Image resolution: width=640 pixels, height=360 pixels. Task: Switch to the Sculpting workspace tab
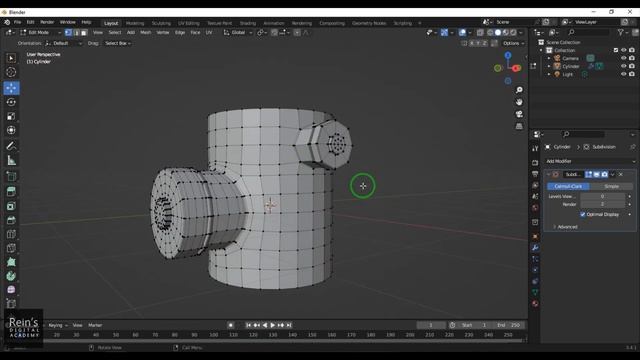(x=161, y=23)
